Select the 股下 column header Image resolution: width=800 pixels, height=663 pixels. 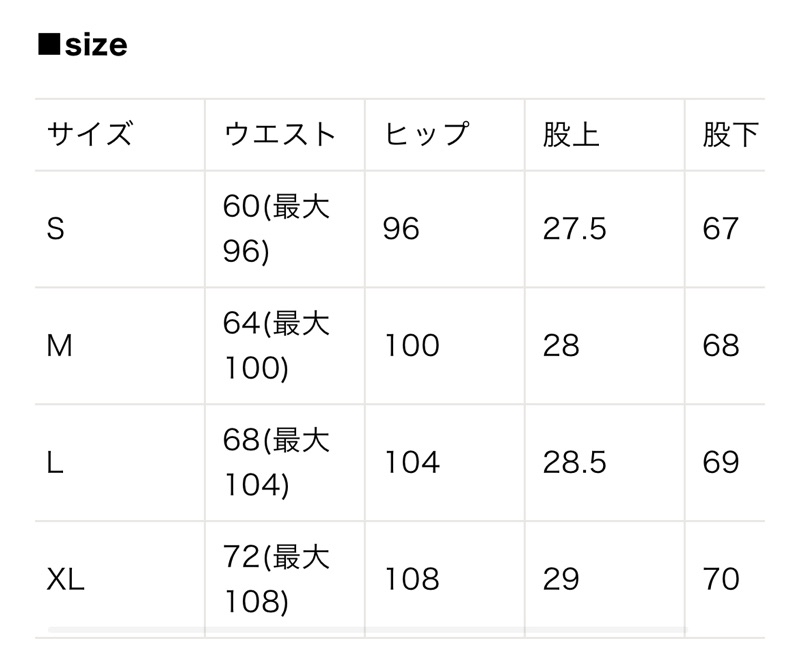(x=731, y=134)
